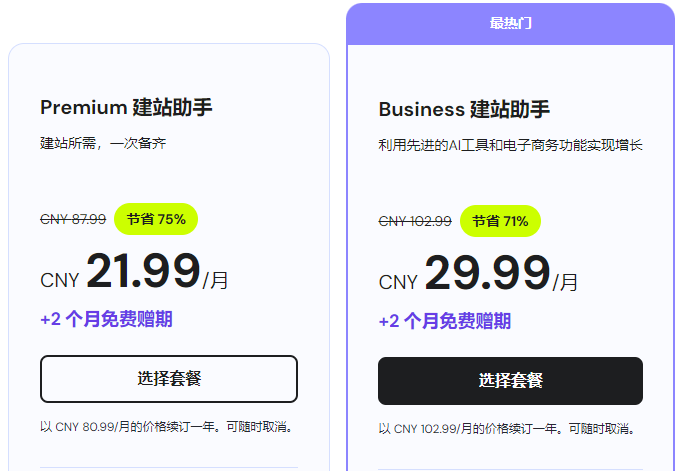
Task: Click the 建站所需，一次备齐 subtitle
Action: coord(103,143)
